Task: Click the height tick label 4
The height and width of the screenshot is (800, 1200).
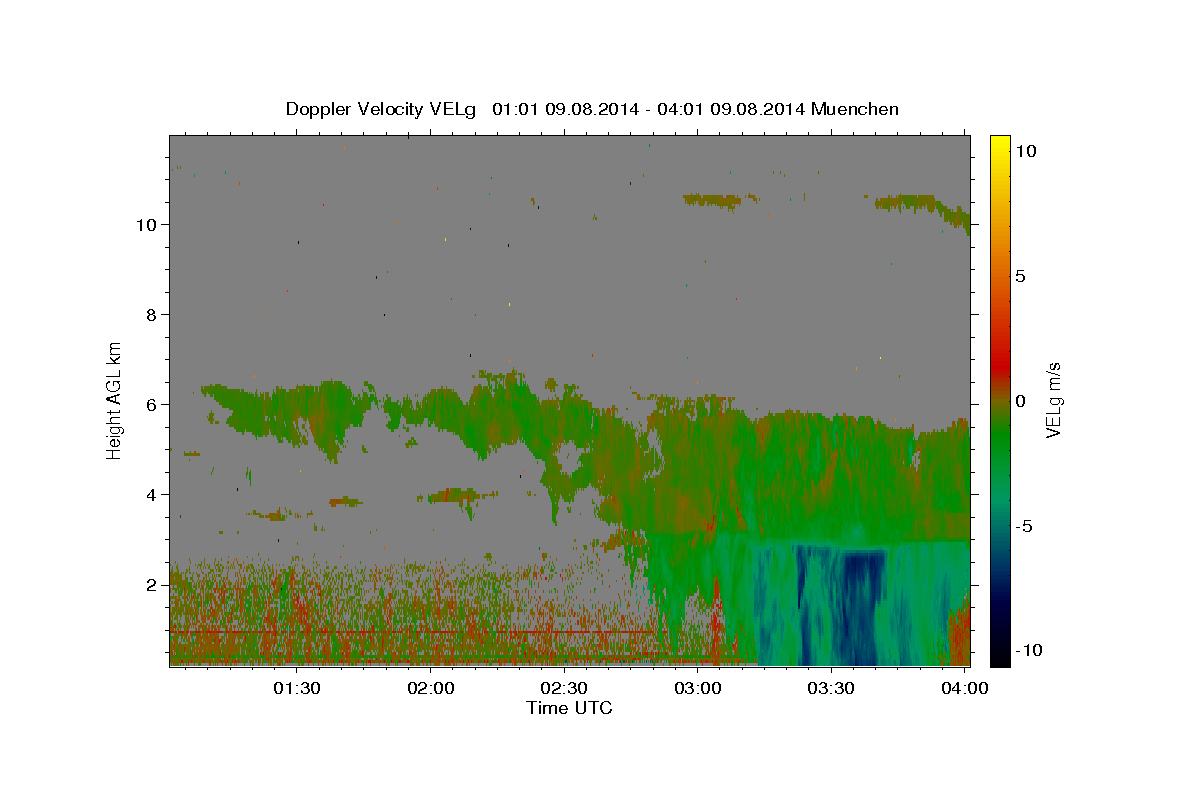Action: click(x=152, y=494)
